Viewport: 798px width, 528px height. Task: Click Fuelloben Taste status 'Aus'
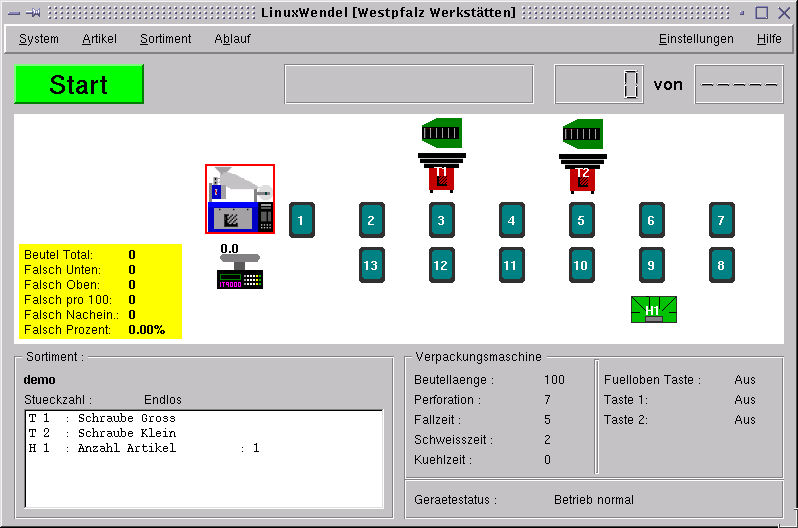click(745, 380)
